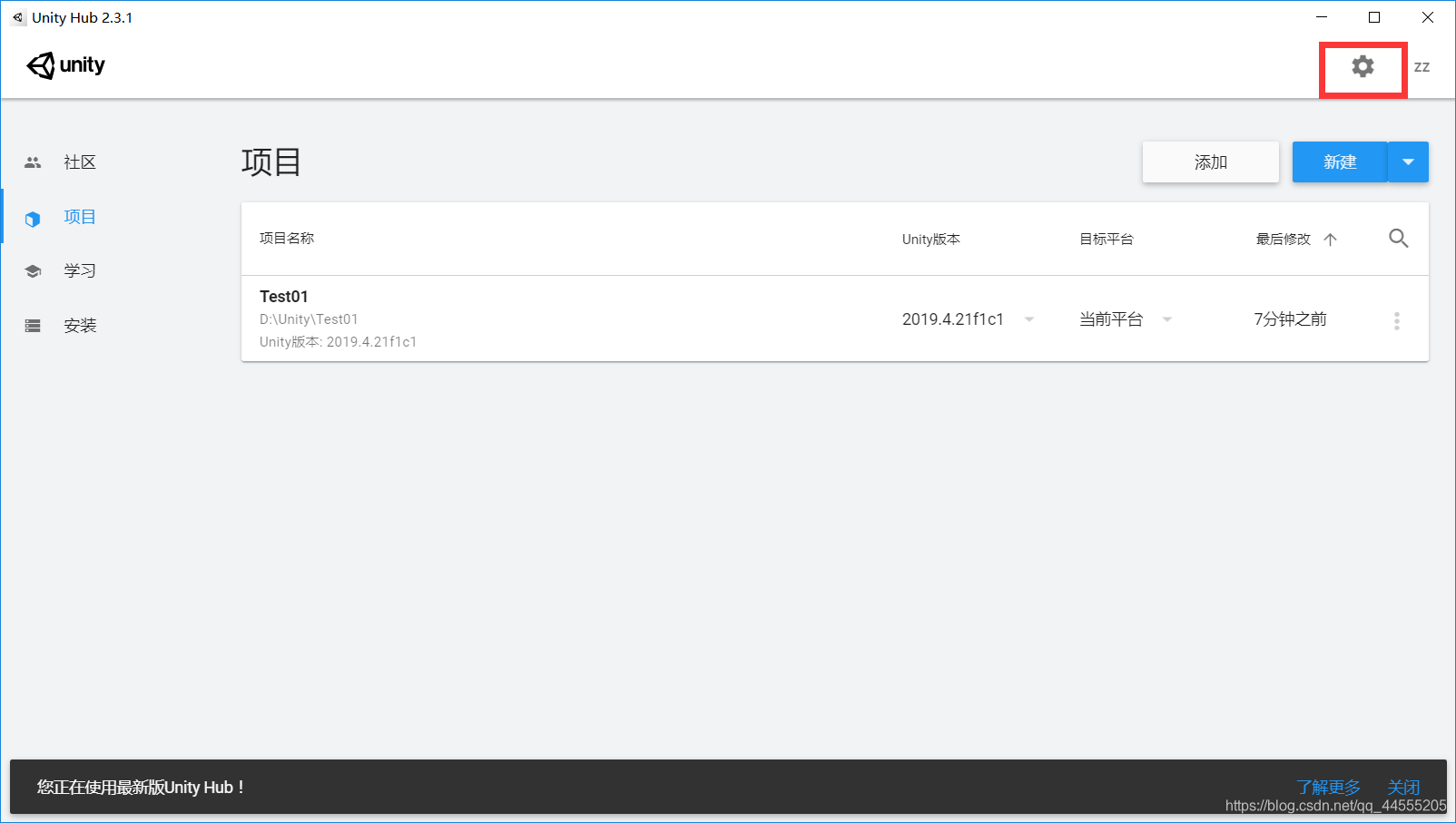Expand Unity version dropdown 2019.4.21f1c1
Image resolution: width=1456 pixels, height=823 pixels.
click(1029, 319)
